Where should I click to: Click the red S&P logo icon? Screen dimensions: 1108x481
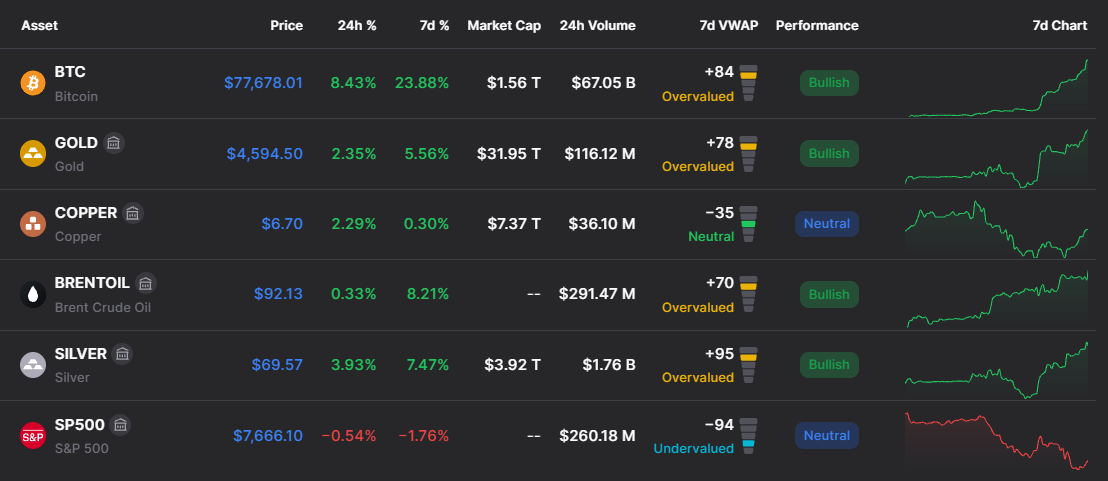click(33, 435)
